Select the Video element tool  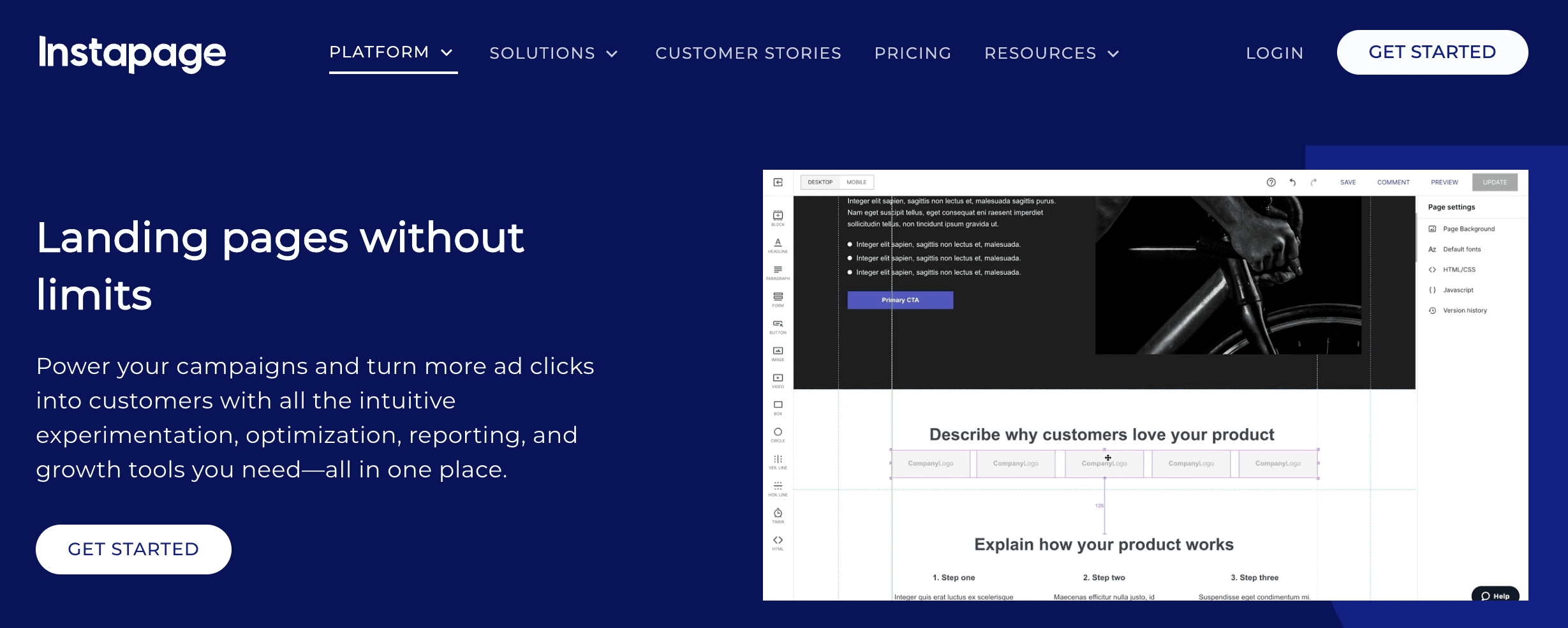tap(777, 378)
